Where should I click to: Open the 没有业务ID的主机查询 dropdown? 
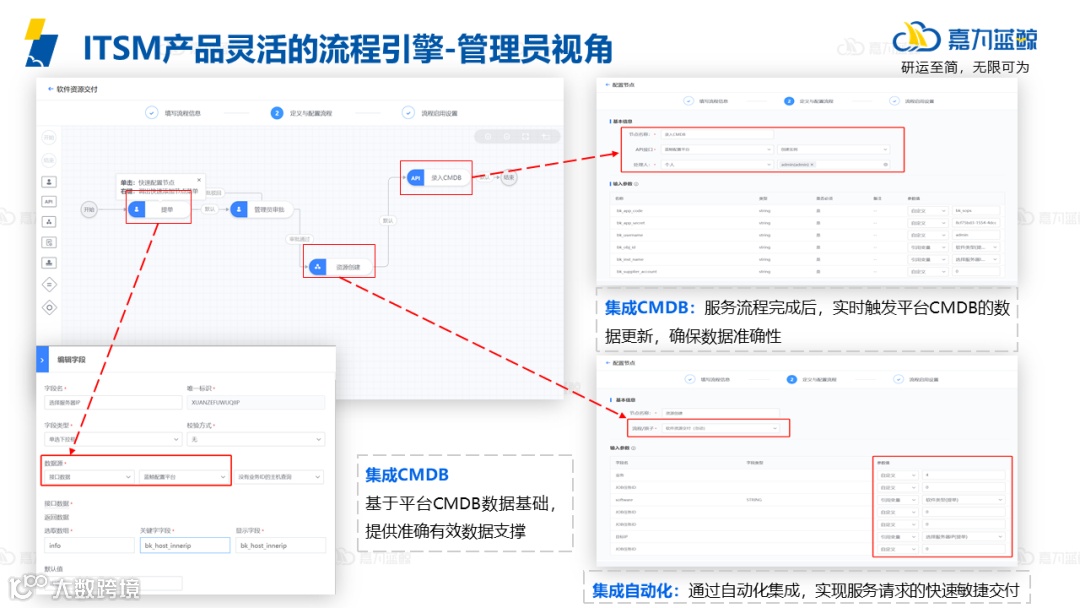pyautogui.click(x=279, y=476)
